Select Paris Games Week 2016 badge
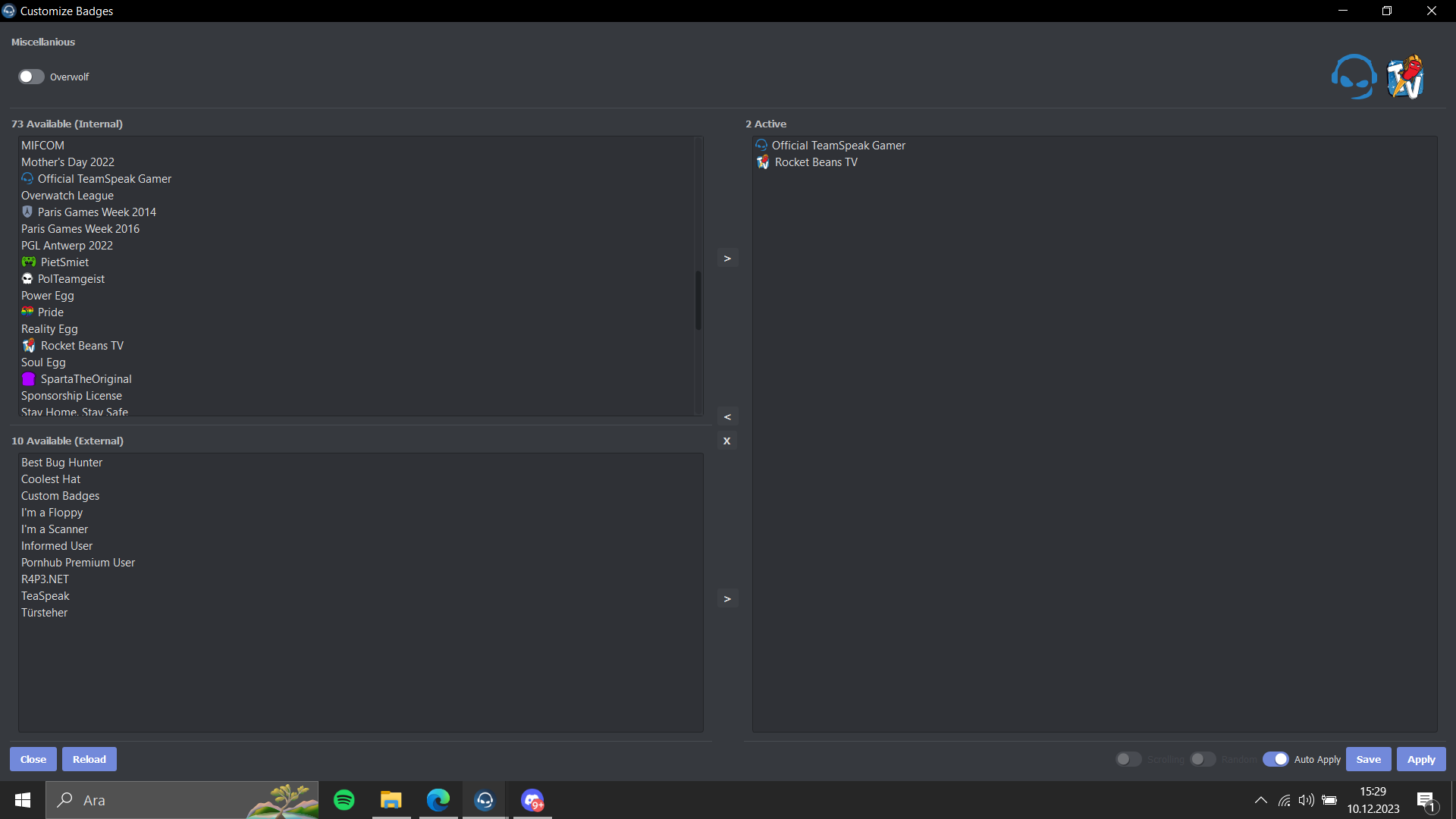 80,228
